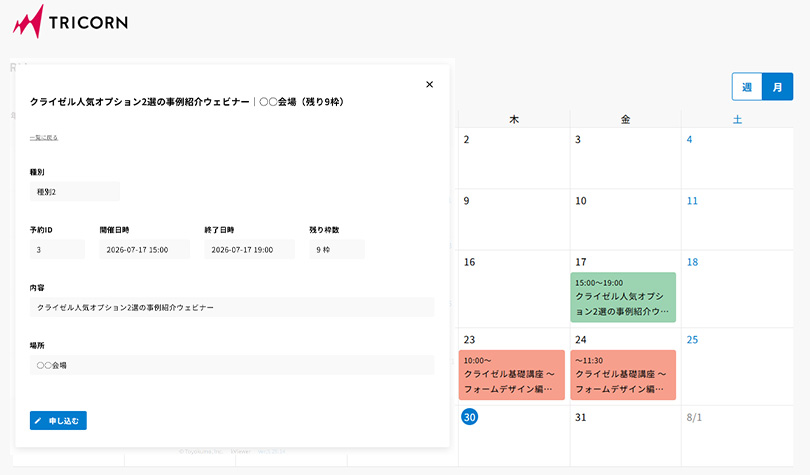Select calendar date 9
The image size is (810, 475).
pos(466,201)
